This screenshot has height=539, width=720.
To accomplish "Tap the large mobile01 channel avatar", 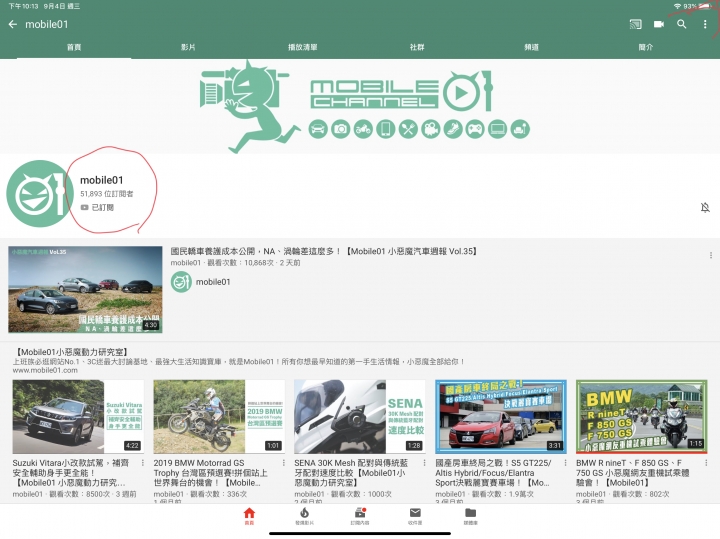I will (40, 194).
